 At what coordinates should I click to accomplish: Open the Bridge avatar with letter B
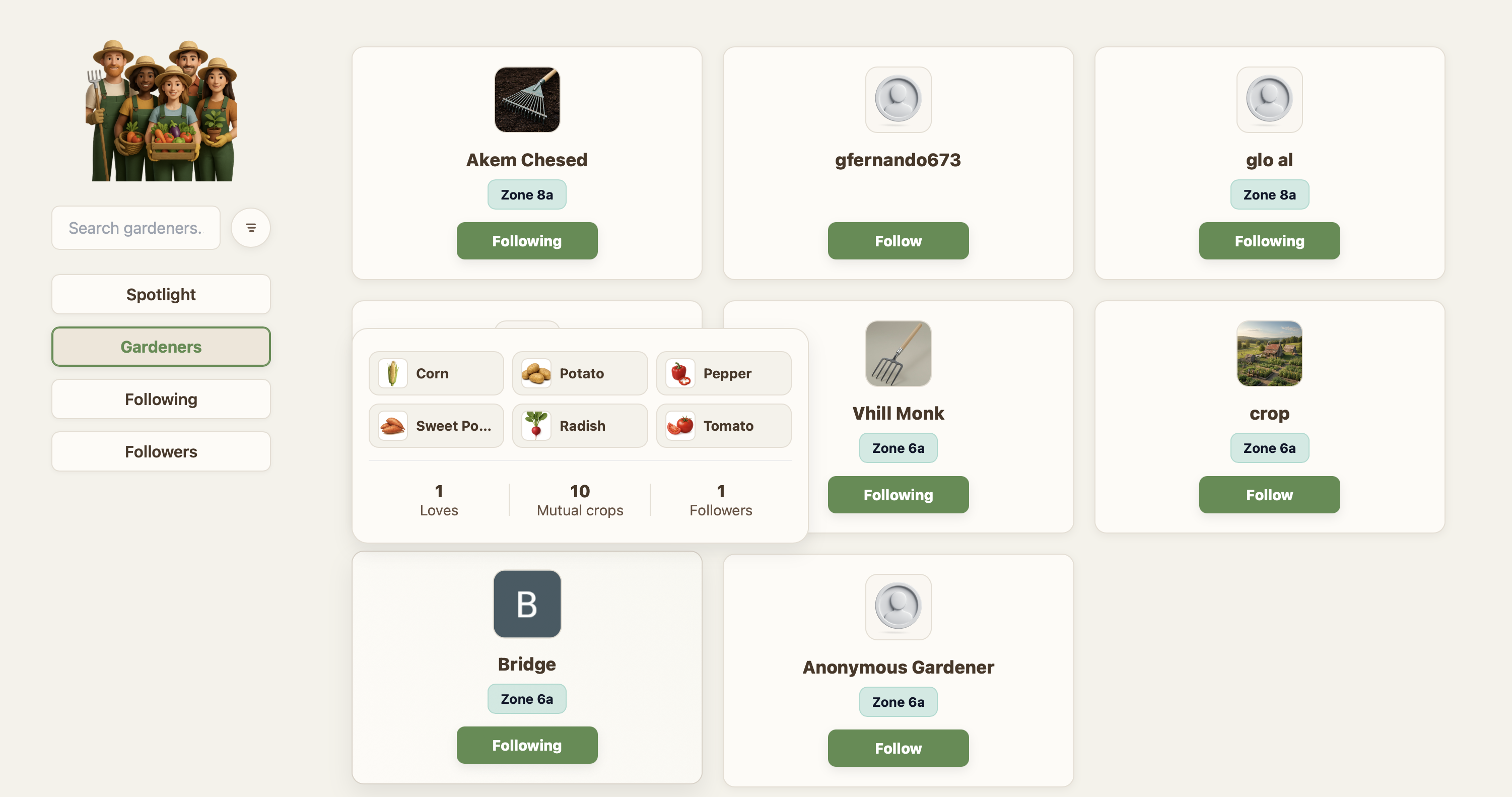526,604
